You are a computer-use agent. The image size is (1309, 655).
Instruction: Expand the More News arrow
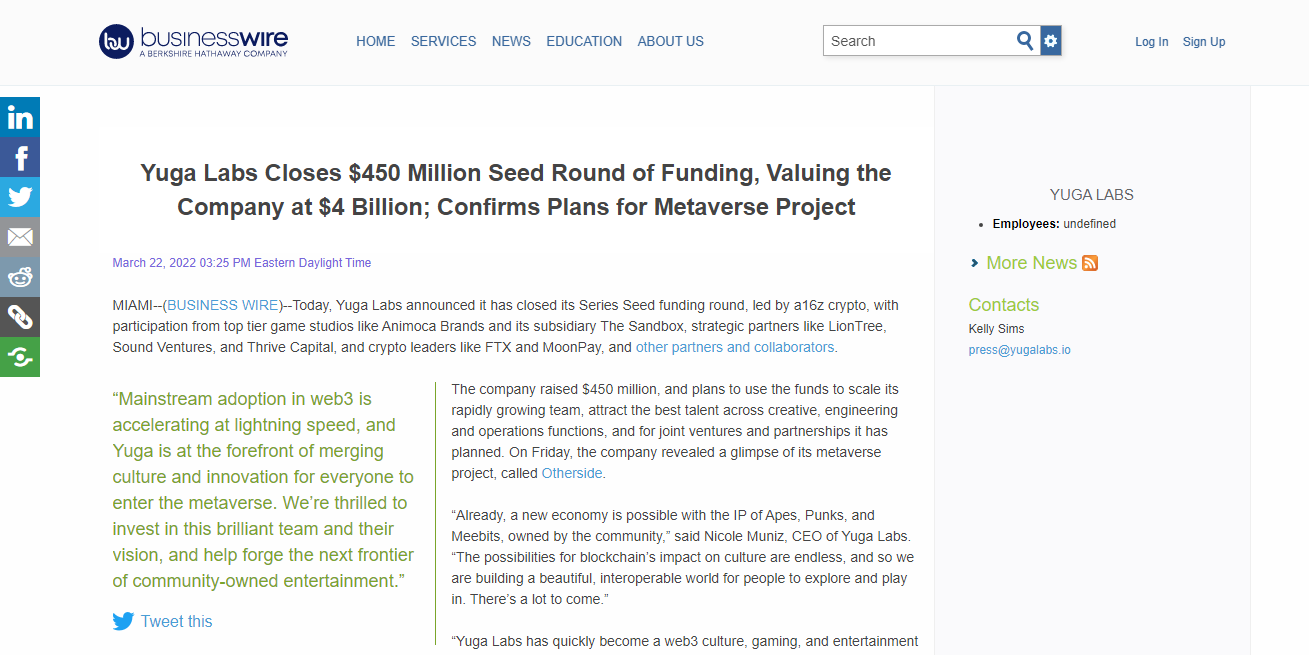pos(975,263)
